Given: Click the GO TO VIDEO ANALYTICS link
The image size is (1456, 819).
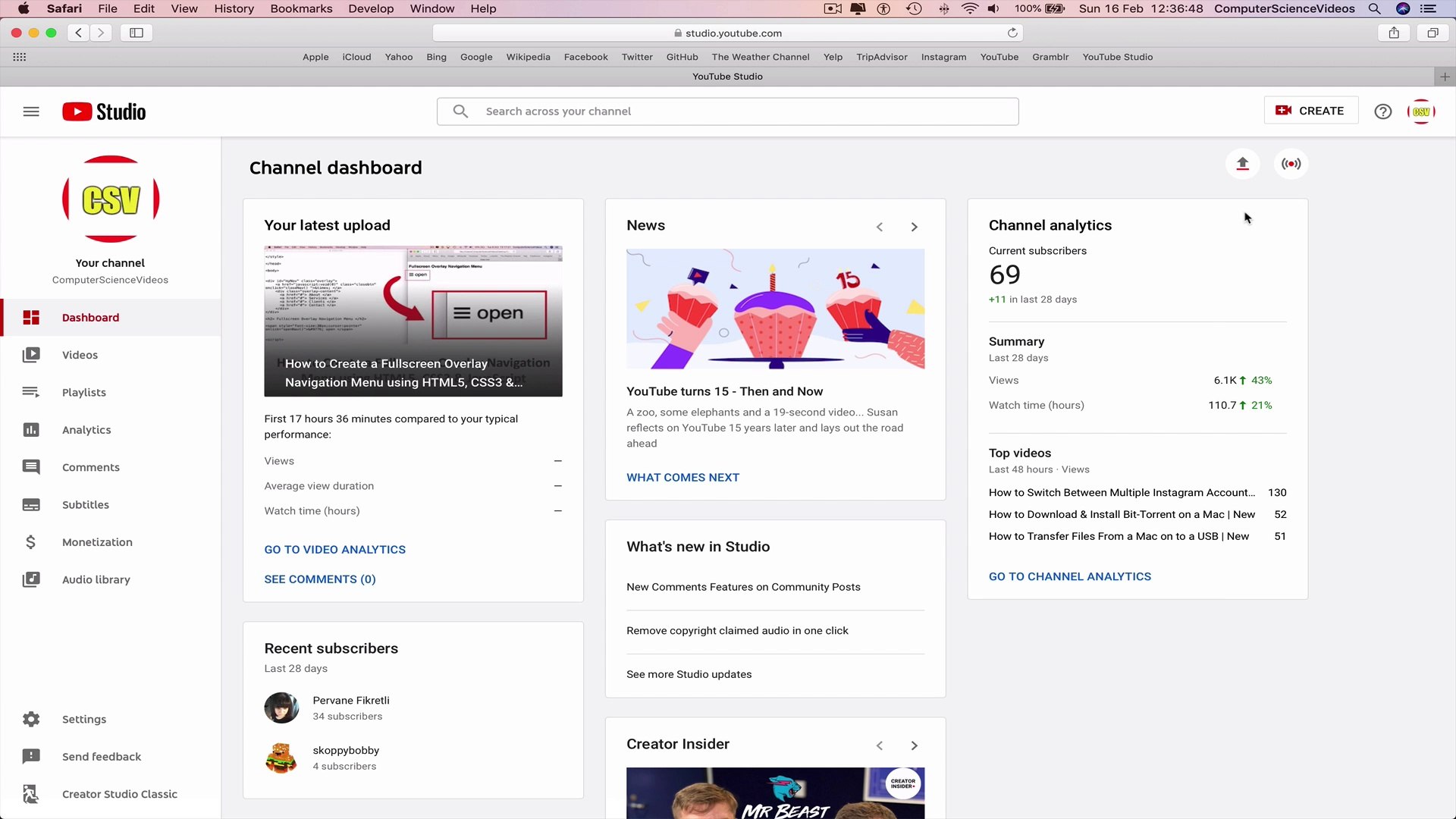Looking at the screenshot, I should [334, 549].
